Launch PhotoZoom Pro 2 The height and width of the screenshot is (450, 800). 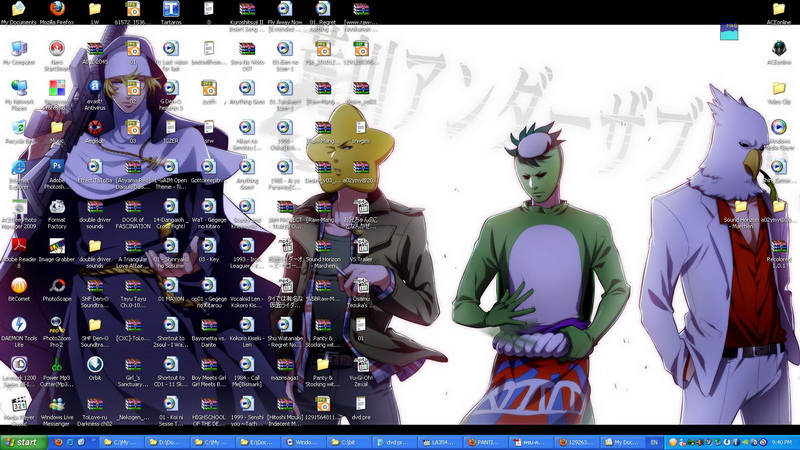click(57, 332)
